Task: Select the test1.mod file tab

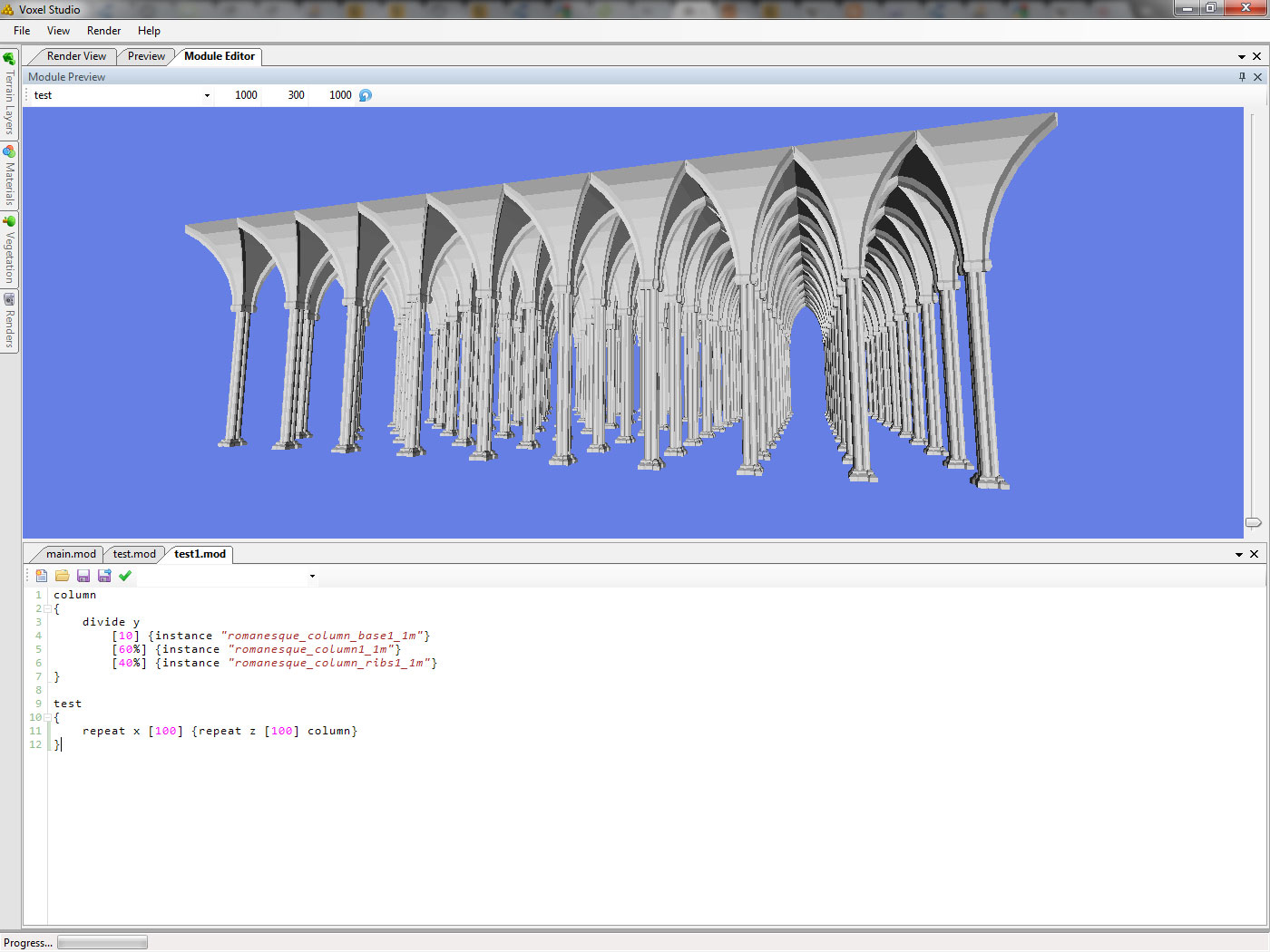Action: [x=200, y=554]
